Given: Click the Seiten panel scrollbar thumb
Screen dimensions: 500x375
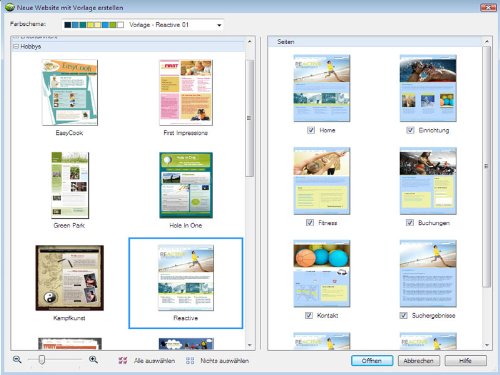Looking at the screenshot, I should 487,166.
